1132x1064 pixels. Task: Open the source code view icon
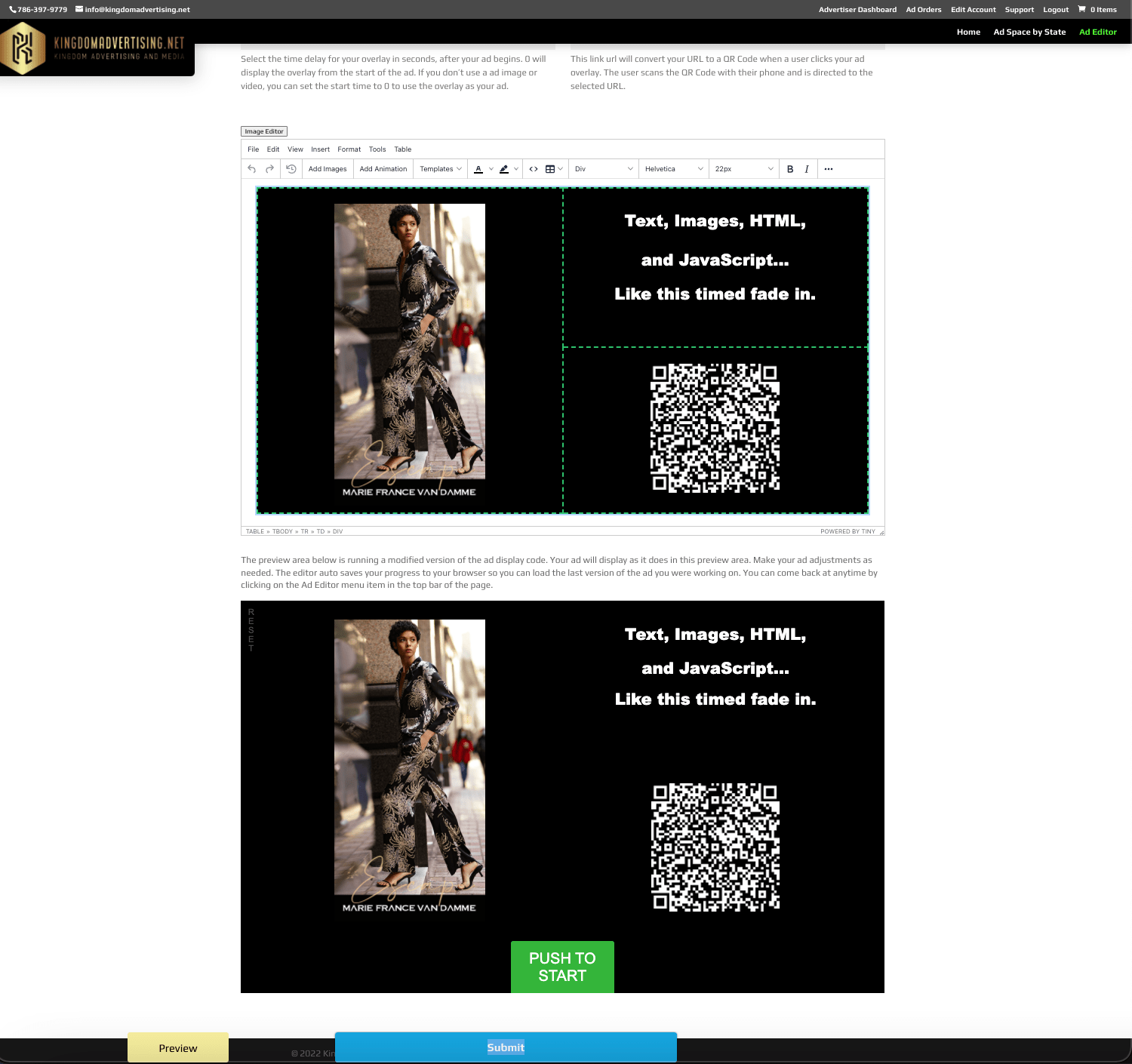pos(532,169)
